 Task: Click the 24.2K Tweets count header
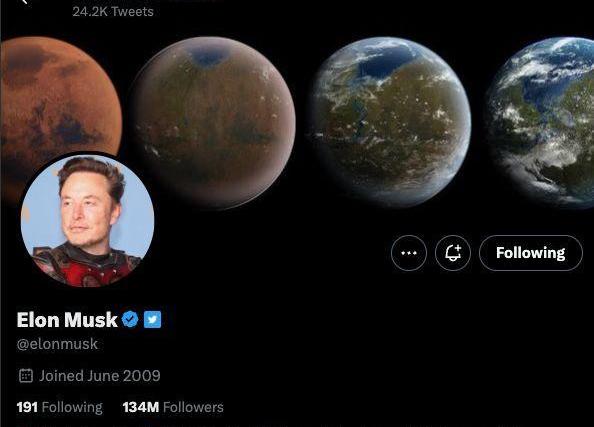pos(113,11)
